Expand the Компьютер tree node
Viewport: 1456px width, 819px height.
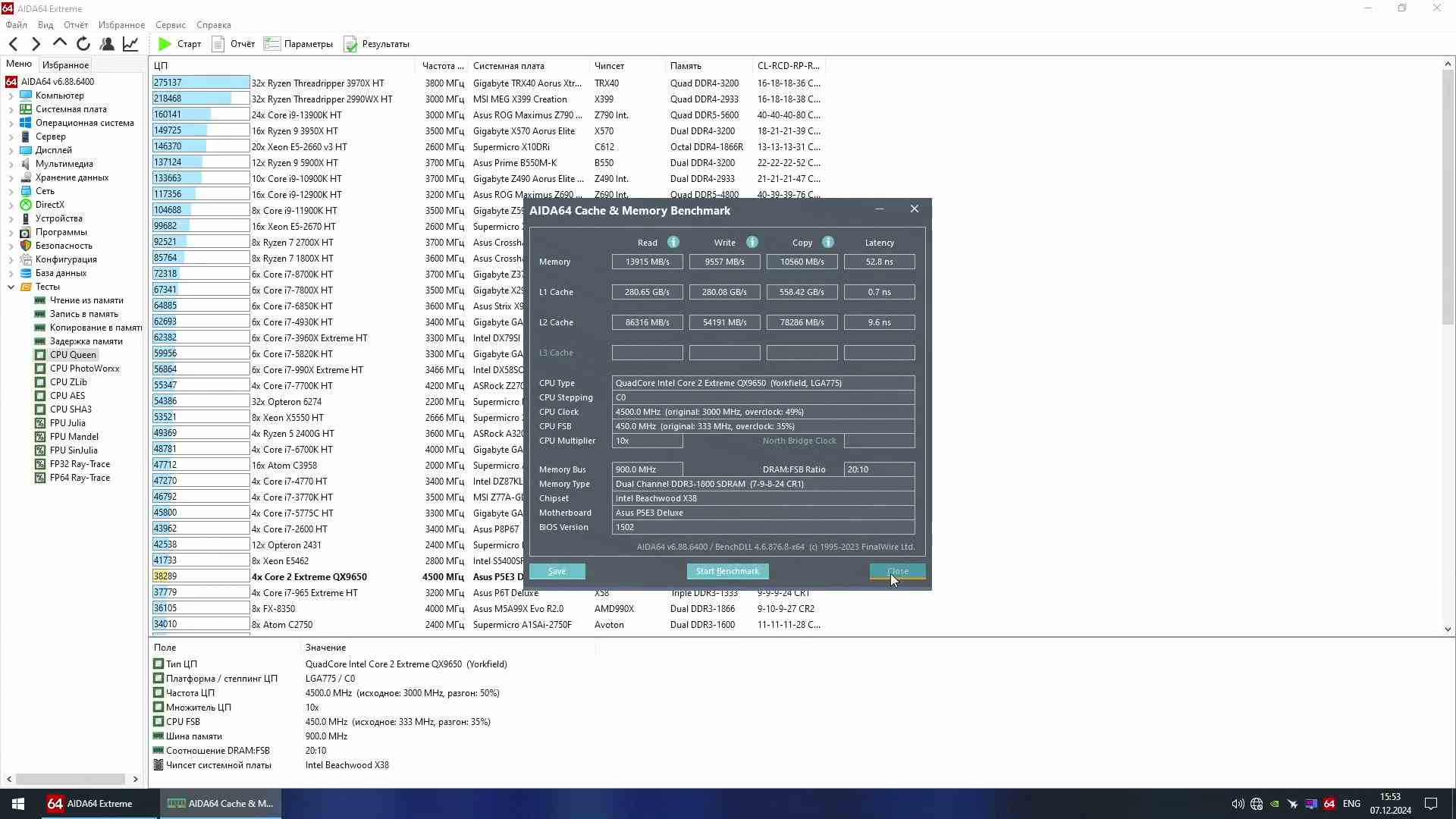pos(11,96)
